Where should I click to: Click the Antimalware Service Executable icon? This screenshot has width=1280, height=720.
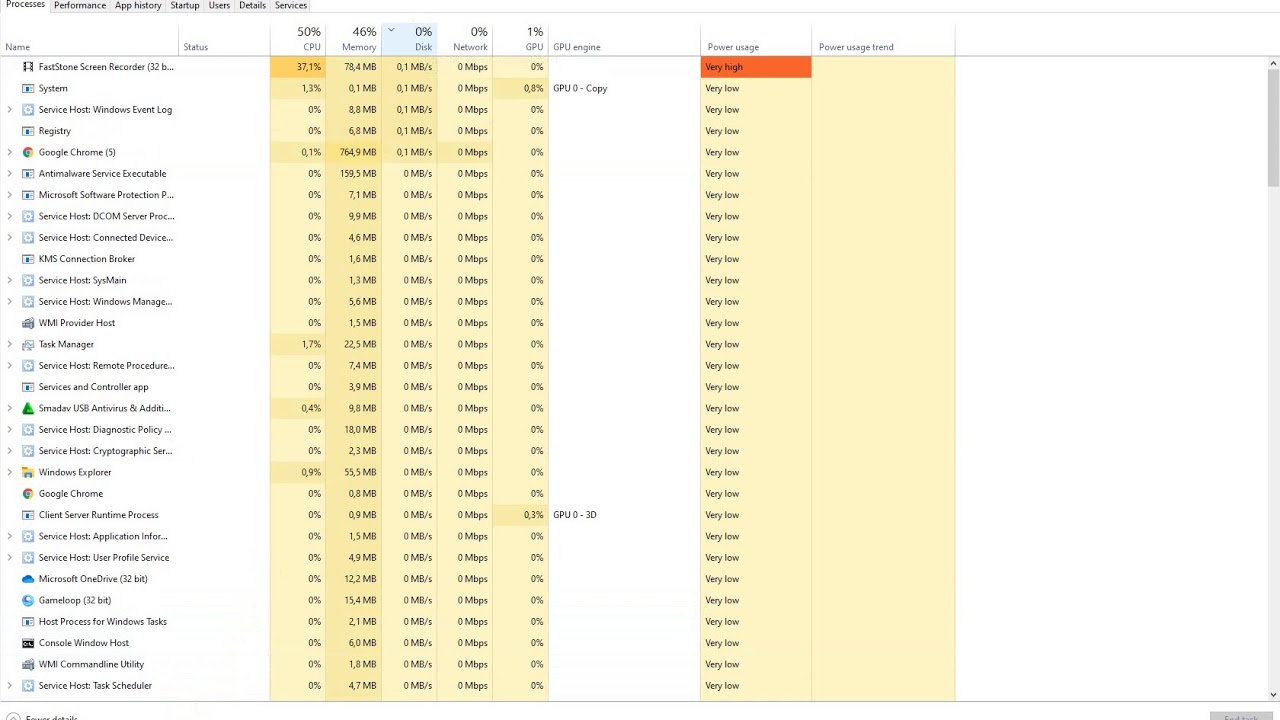click(x=28, y=174)
